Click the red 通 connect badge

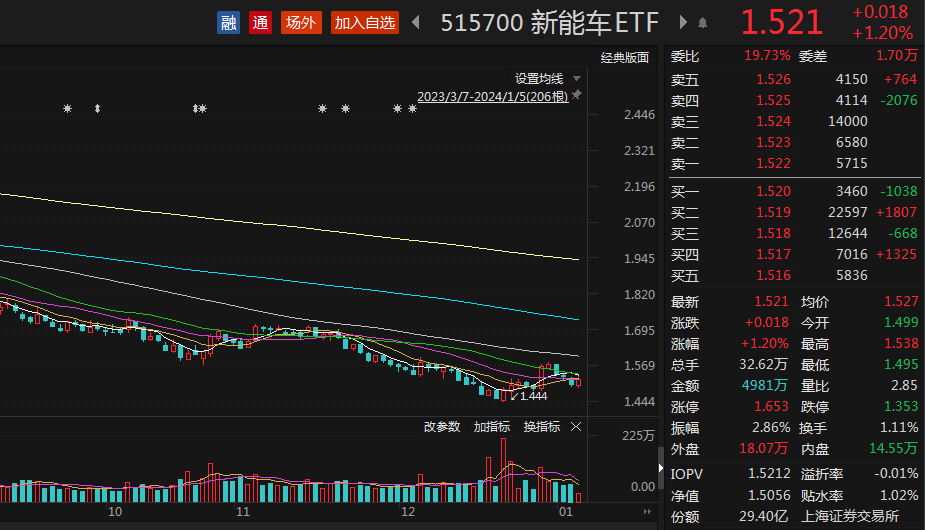[x=261, y=22]
